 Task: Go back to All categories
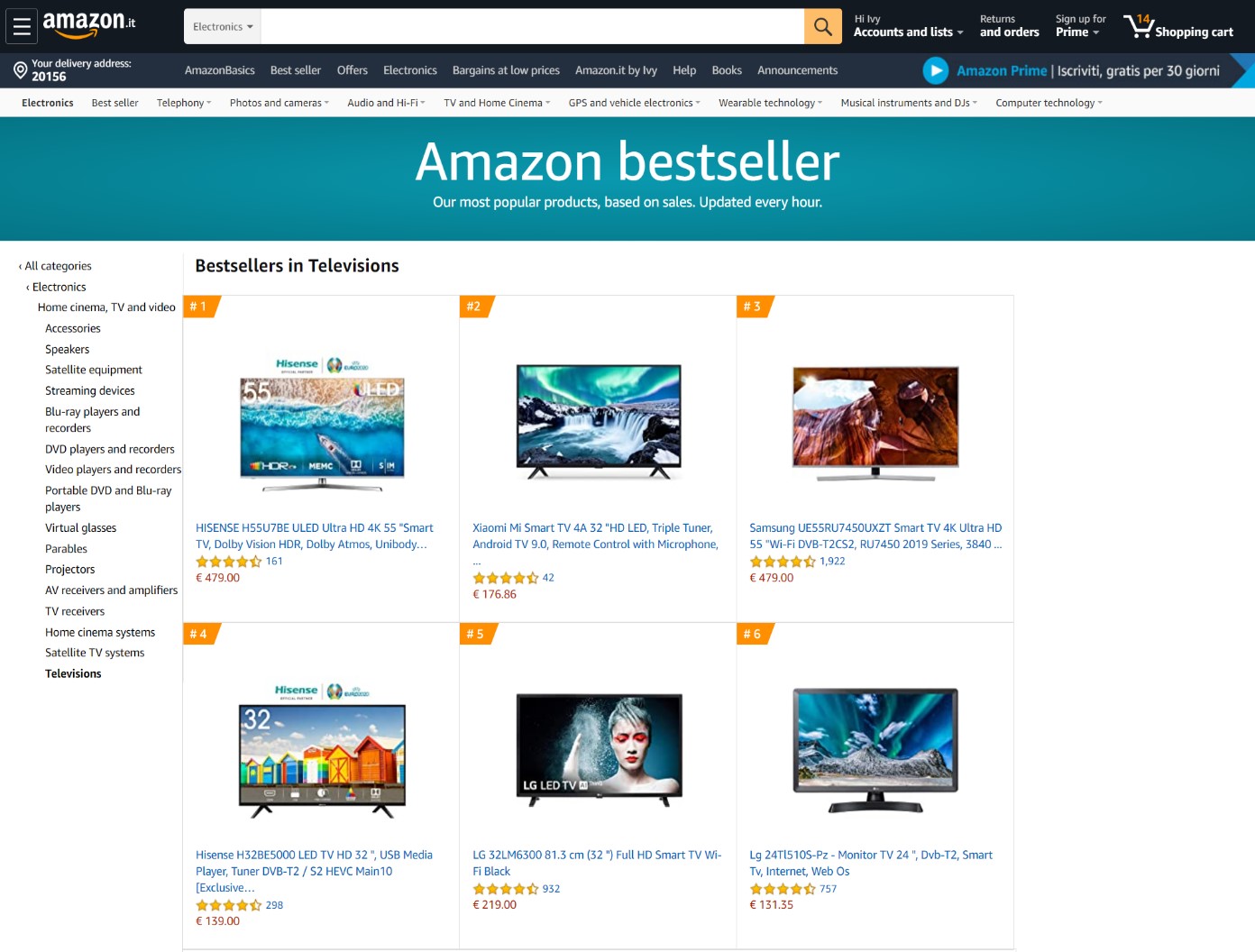[x=55, y=266]
